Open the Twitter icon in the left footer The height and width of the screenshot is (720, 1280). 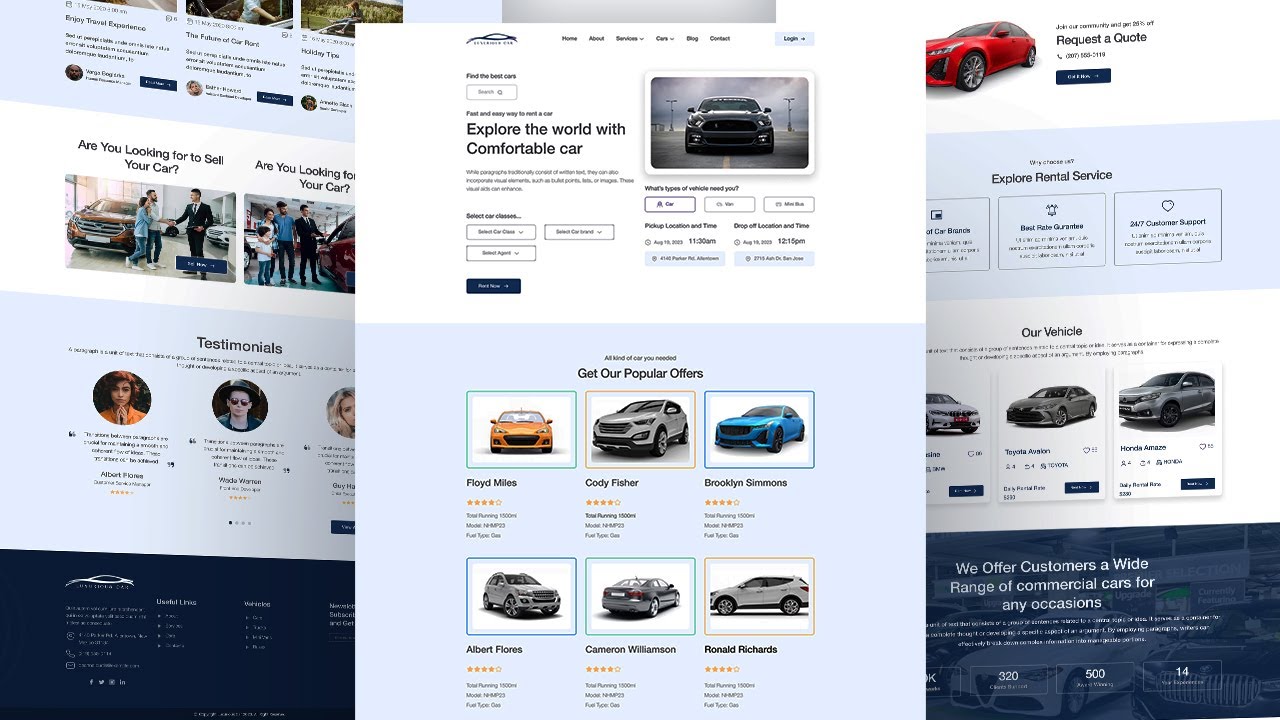pos(101,682)
